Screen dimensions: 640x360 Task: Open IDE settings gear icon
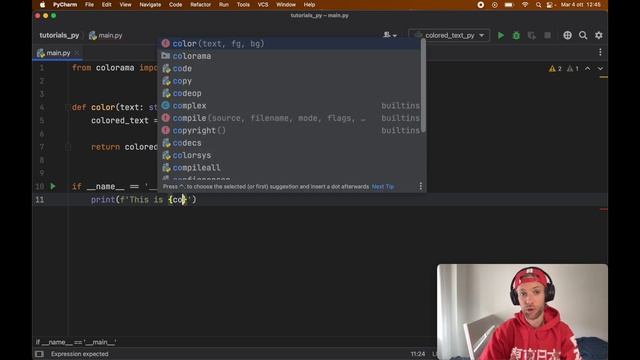click(598, 36)
